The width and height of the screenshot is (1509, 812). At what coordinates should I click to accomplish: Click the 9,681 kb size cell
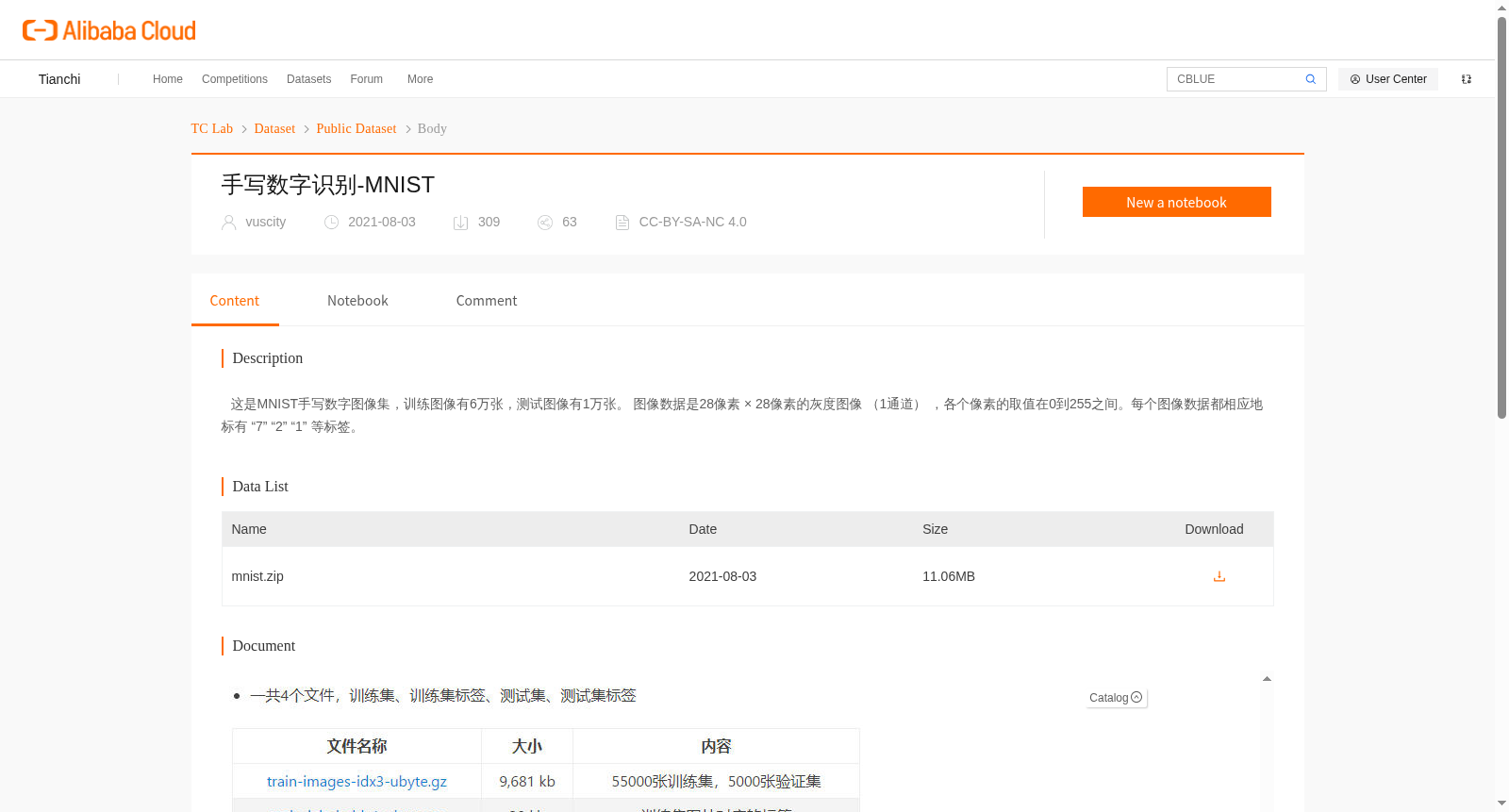click(x=527, y=782)
